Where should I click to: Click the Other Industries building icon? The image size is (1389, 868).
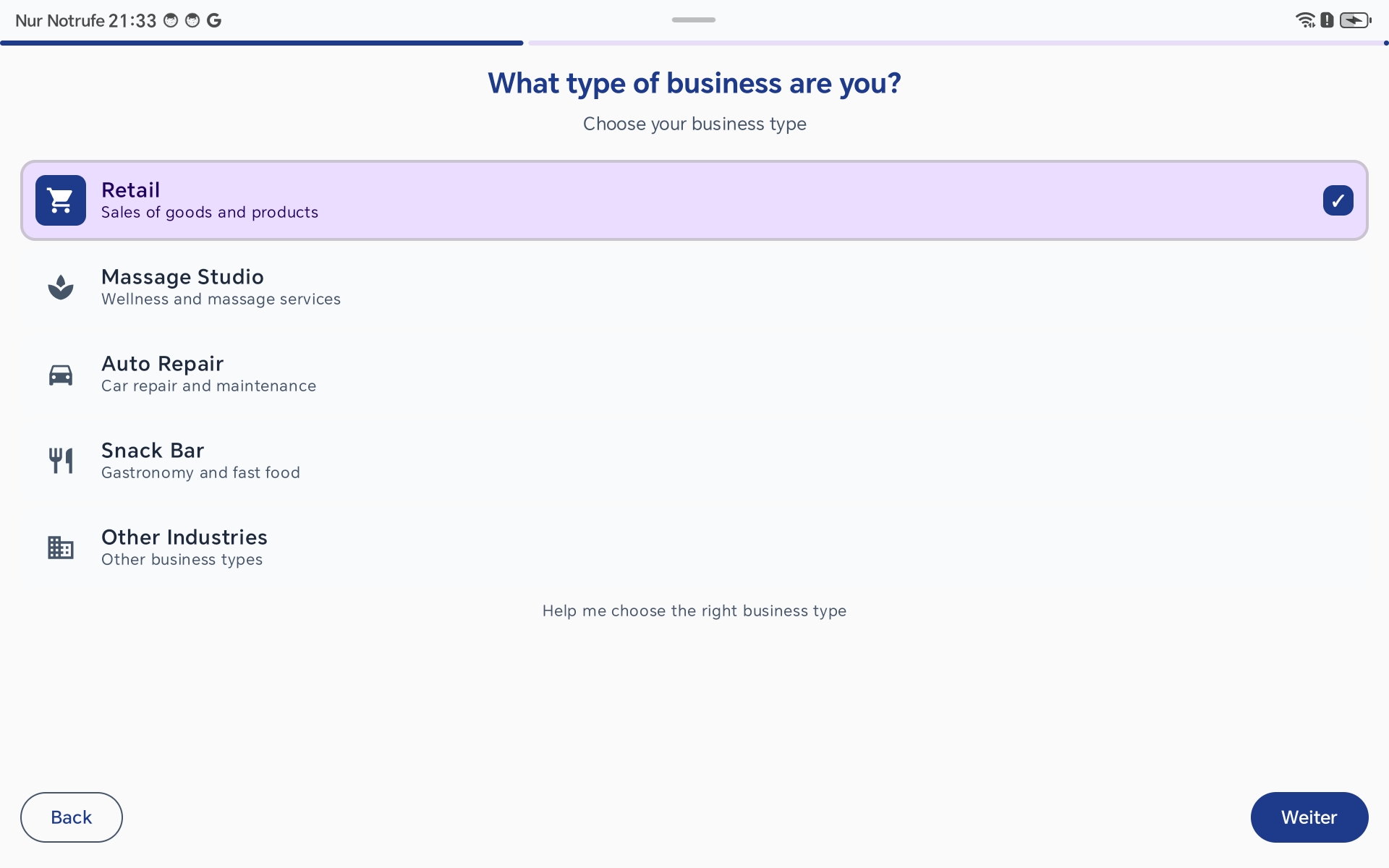pos(61,548)
